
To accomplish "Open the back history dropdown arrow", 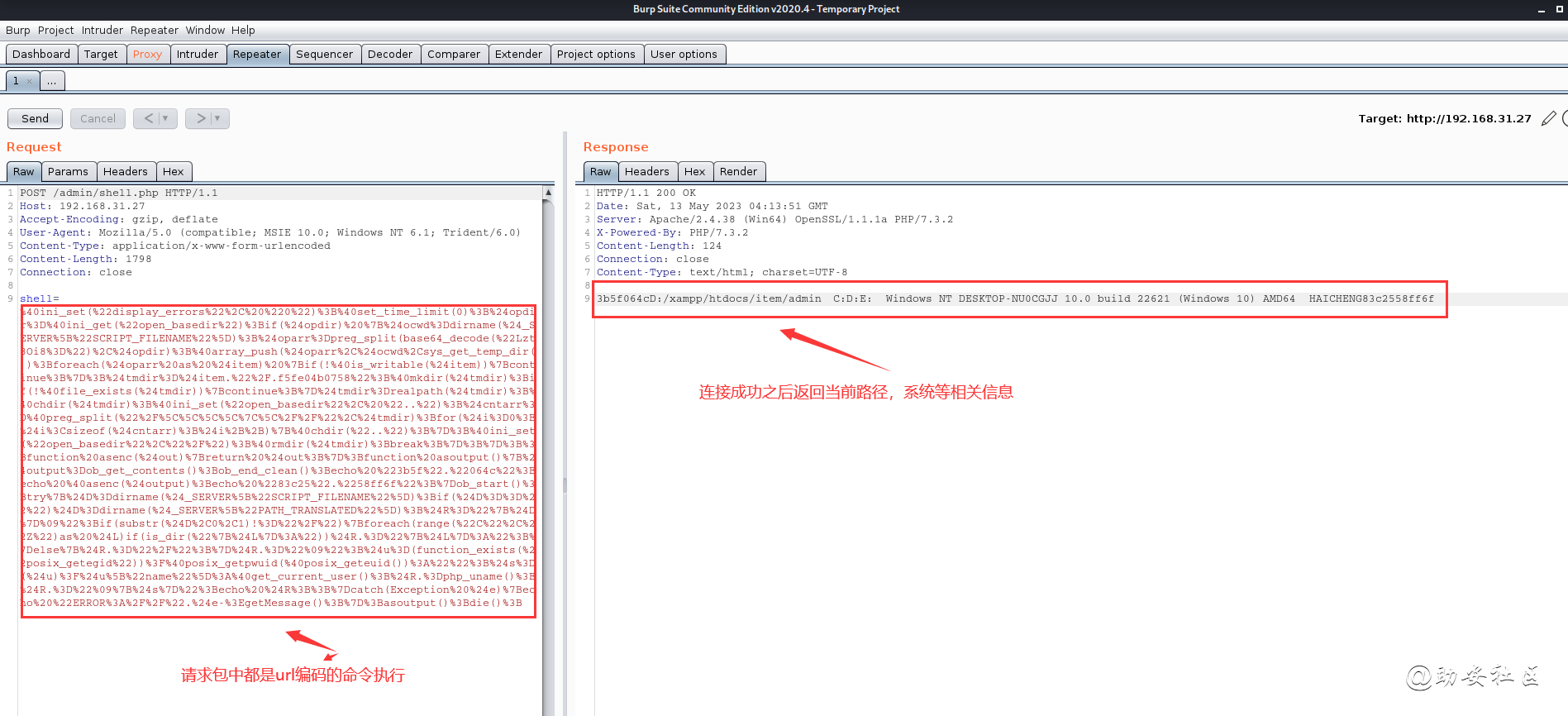I will [x=165, y=118].
